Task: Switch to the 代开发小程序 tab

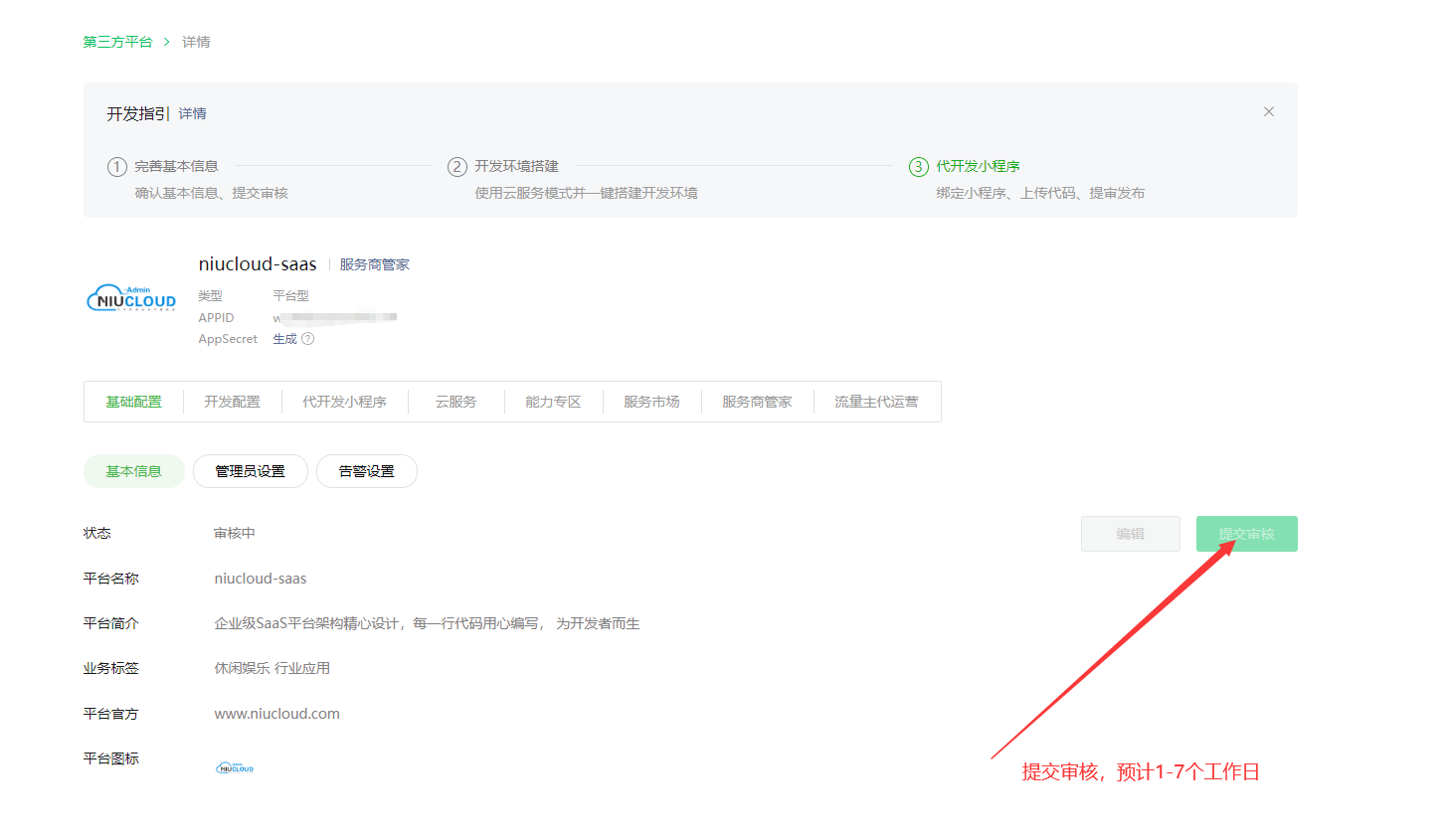Action: tap(344, 402)
